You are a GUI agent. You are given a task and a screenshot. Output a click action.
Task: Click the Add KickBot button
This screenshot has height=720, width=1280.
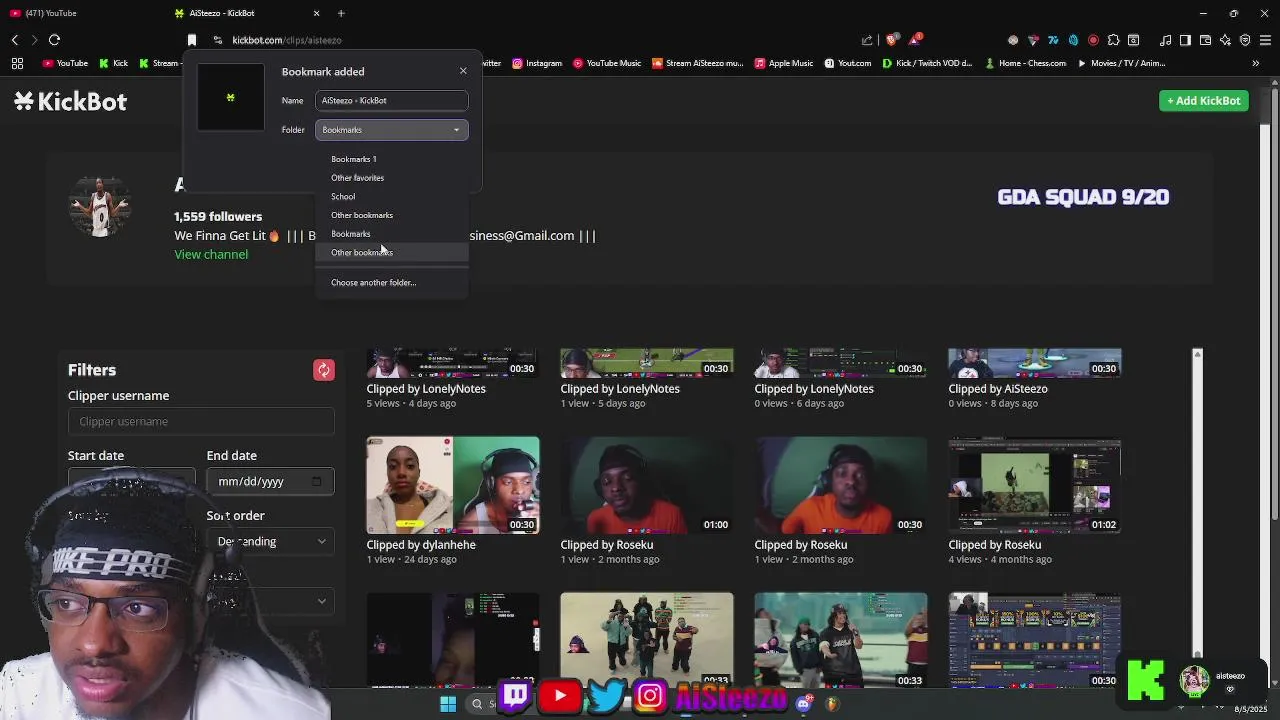pyautogui.click(x=1203, y=101)
